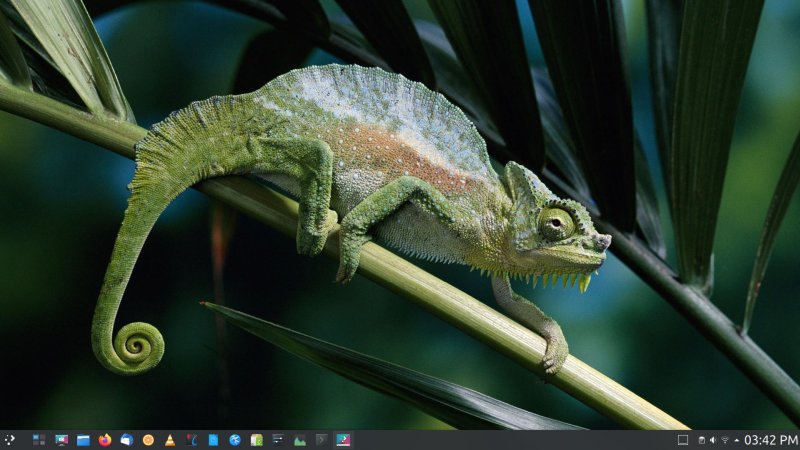Click the orange circle app icon

pos(148,440)
